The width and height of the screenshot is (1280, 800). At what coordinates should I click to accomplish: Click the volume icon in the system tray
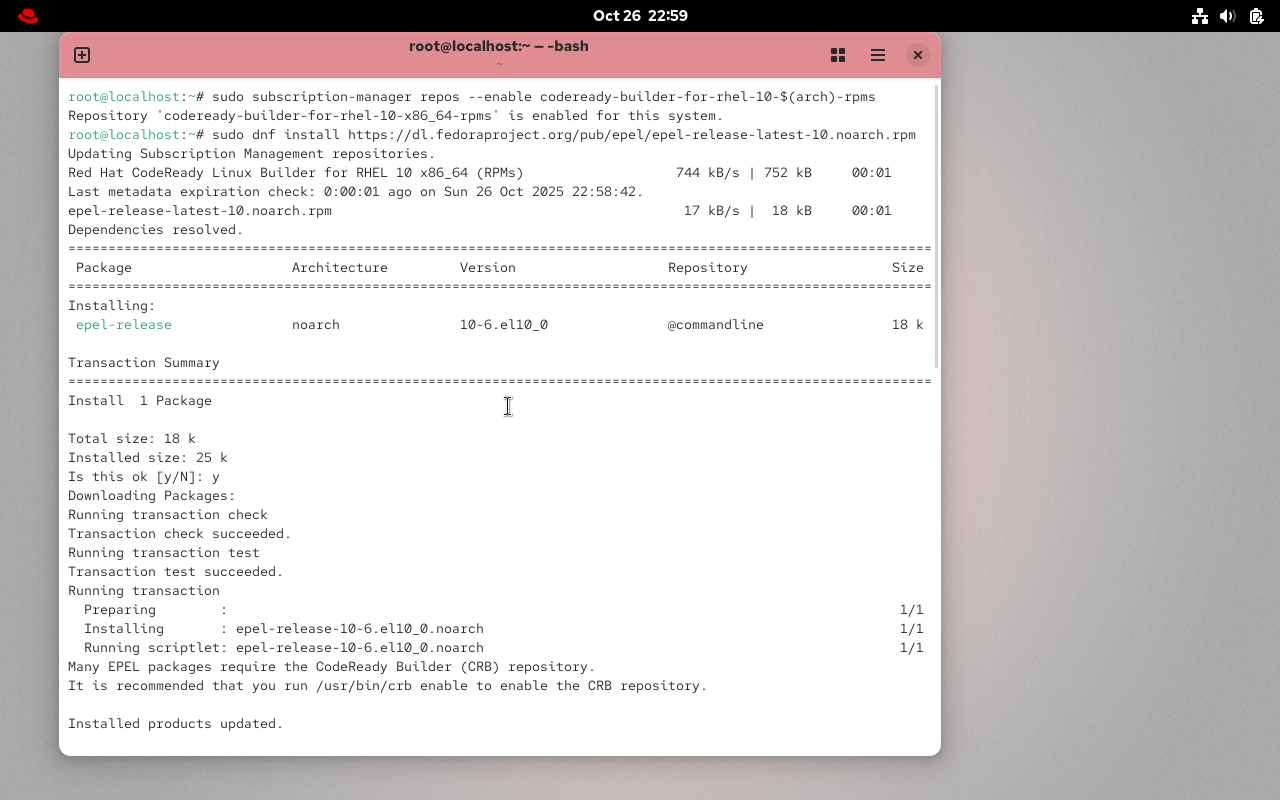pyautogui.click(x=1227, y=15)
